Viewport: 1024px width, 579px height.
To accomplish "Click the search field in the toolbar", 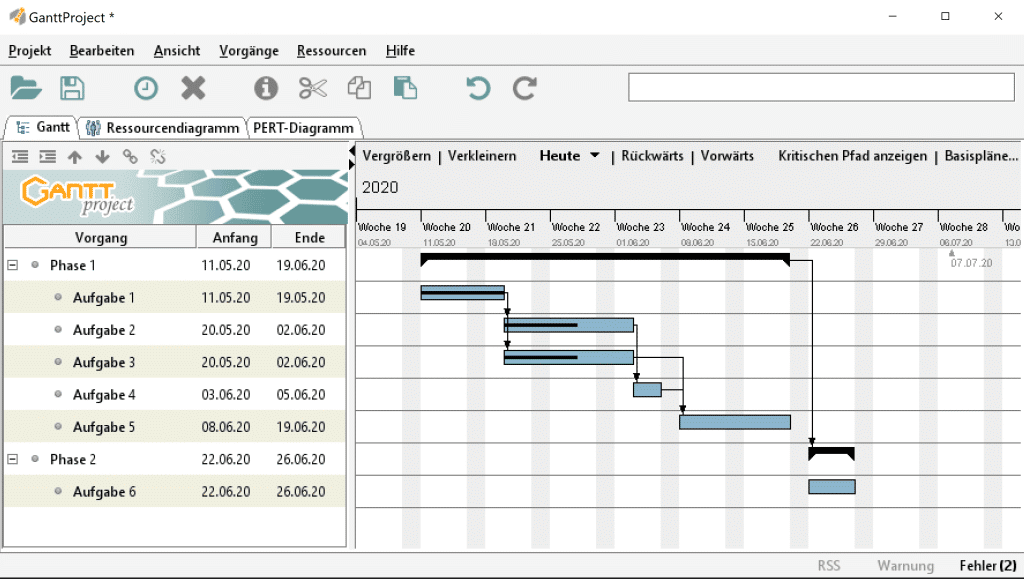I will coord(820,88).
